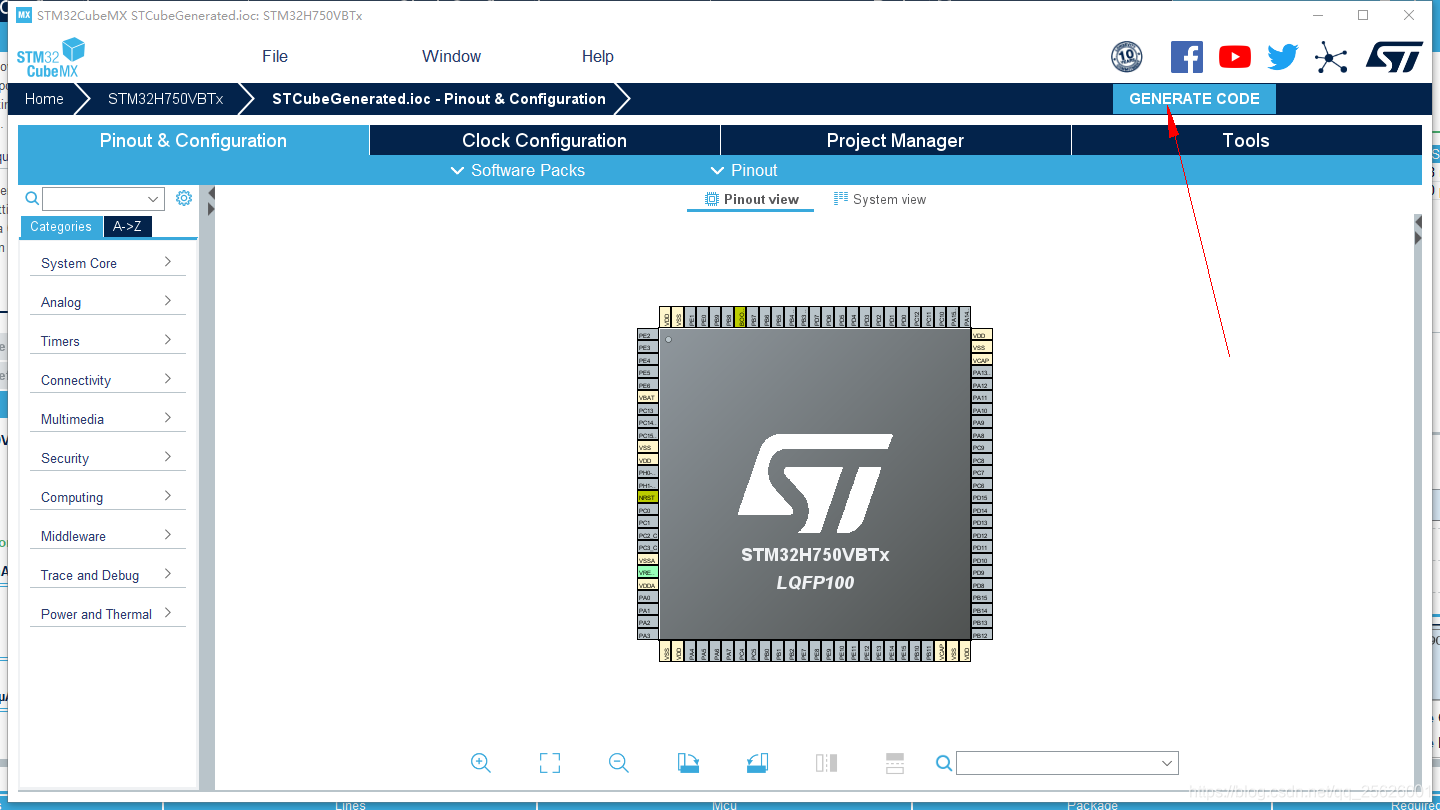
Task: Expand the Multimedia category
Action: tap(108, 419)
